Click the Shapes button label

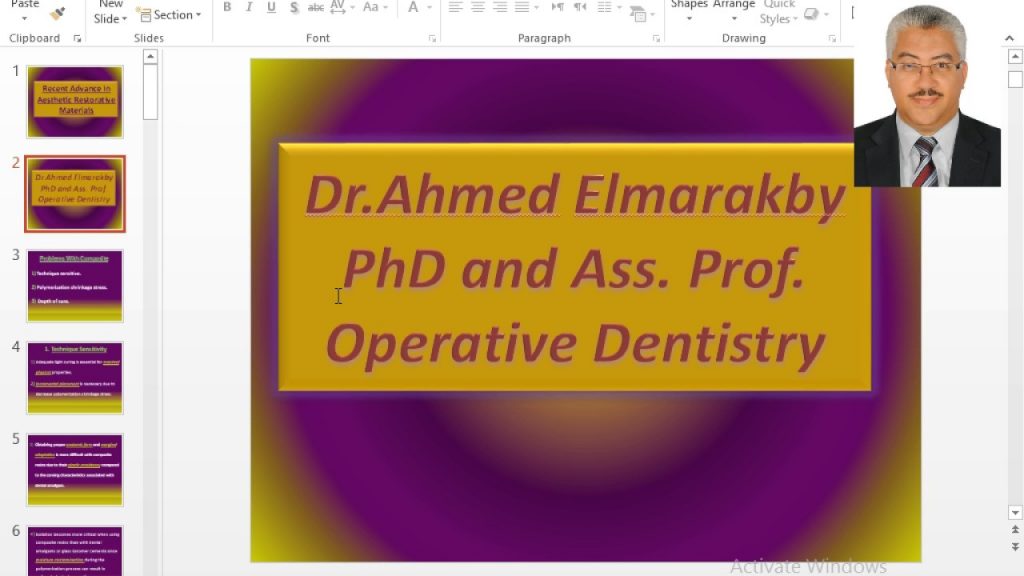click(689, 4)
